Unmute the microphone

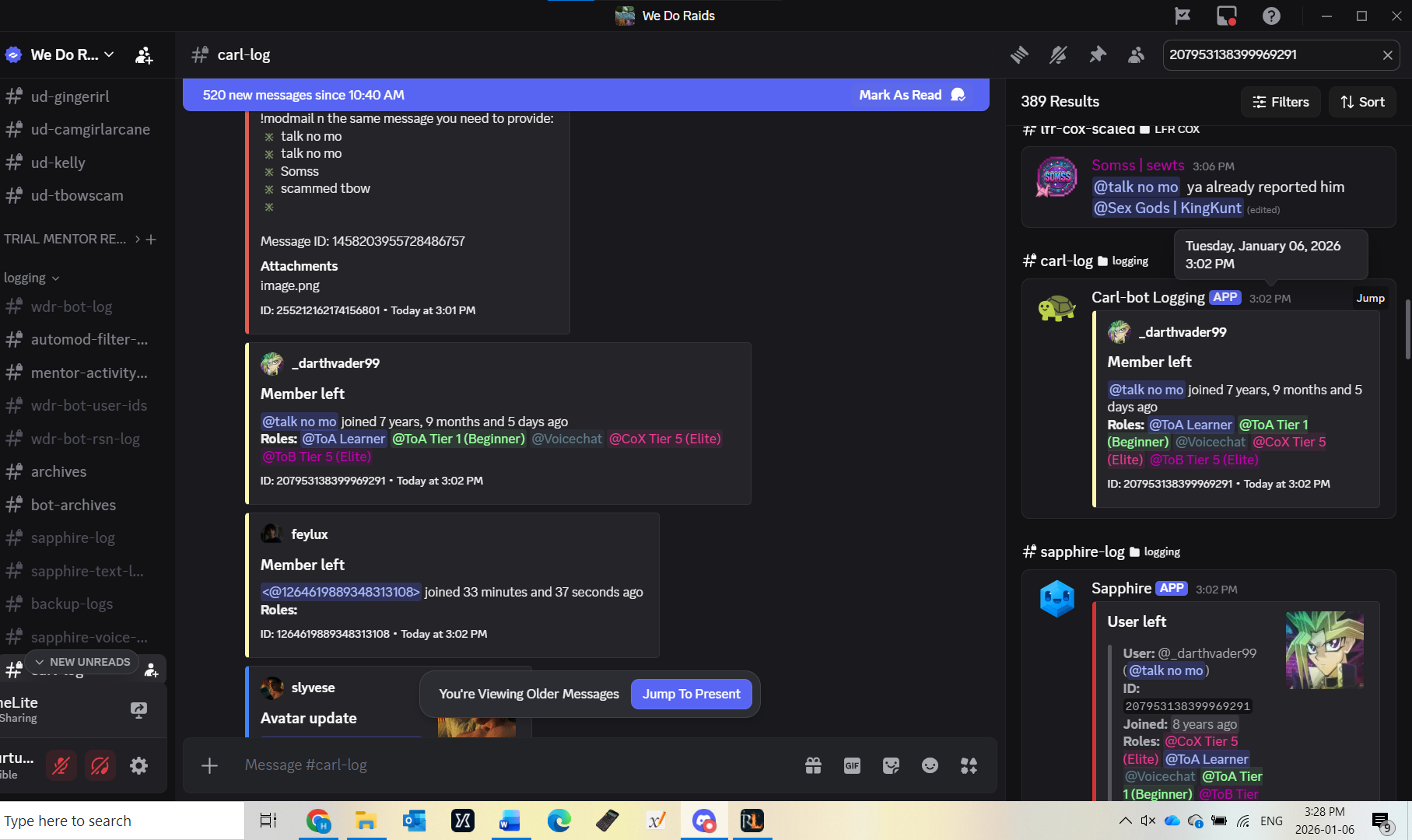click(61, 766)
